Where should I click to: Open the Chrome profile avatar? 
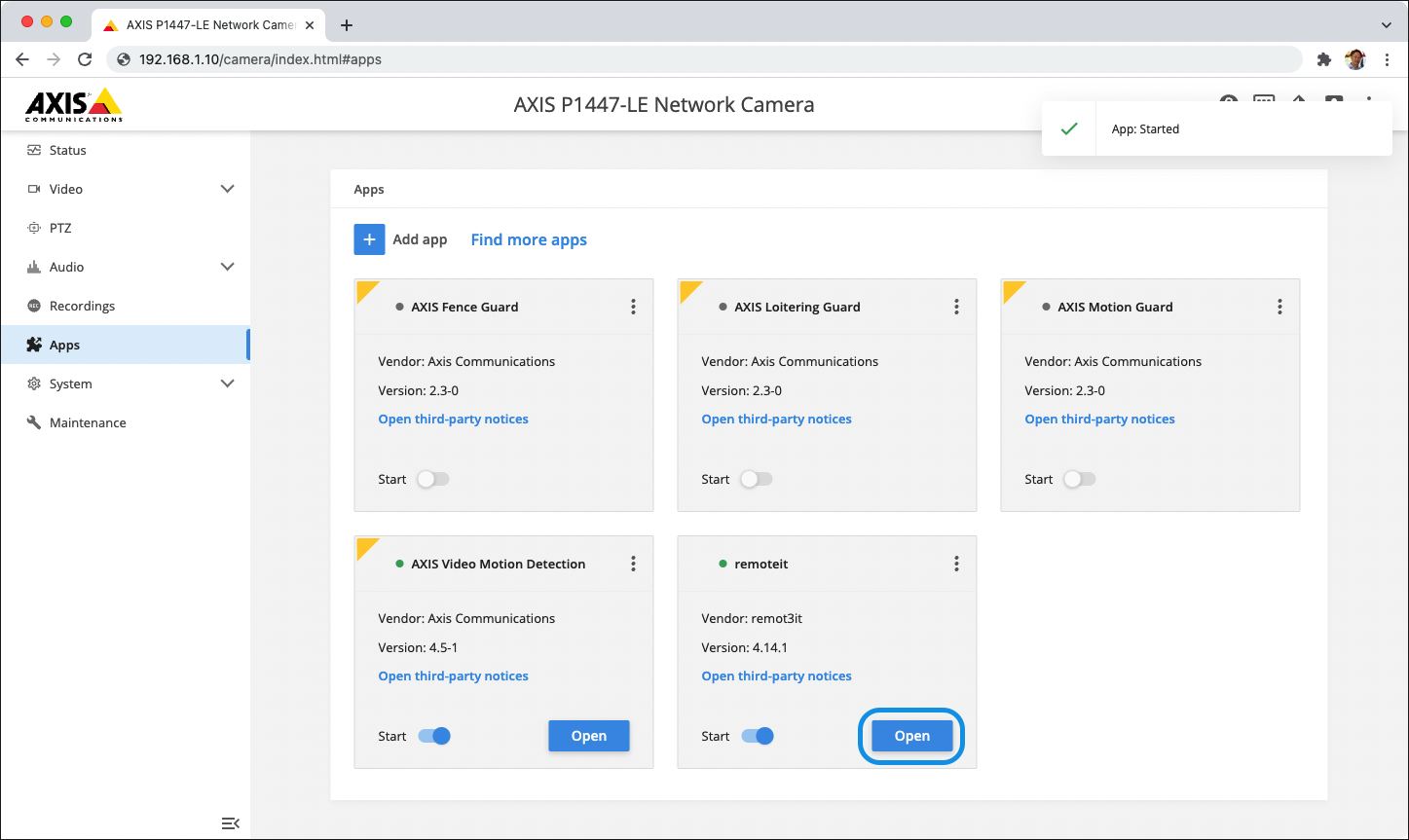click(x=1354, y=59)
